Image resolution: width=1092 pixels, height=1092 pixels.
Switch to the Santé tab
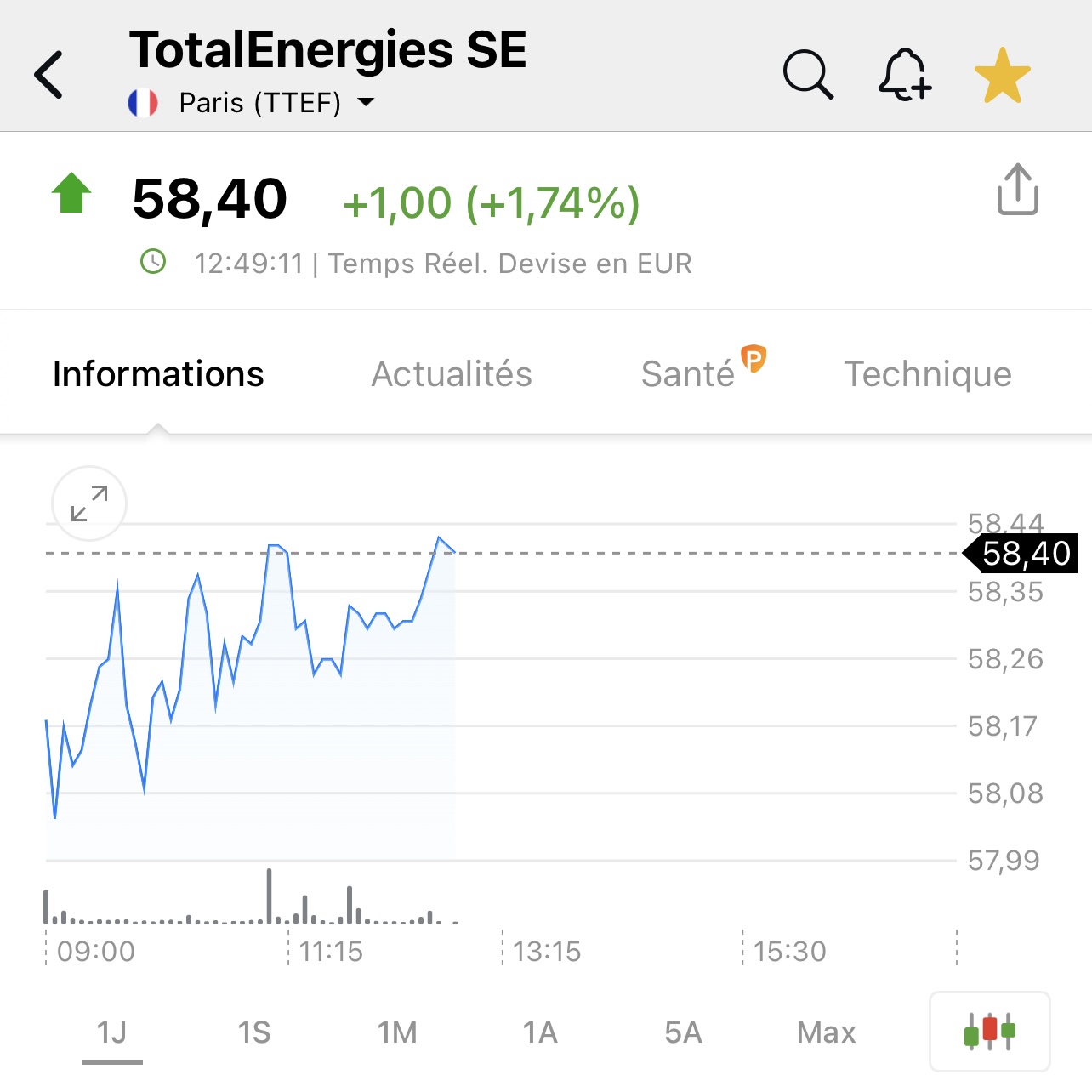(x=689, y=374)
